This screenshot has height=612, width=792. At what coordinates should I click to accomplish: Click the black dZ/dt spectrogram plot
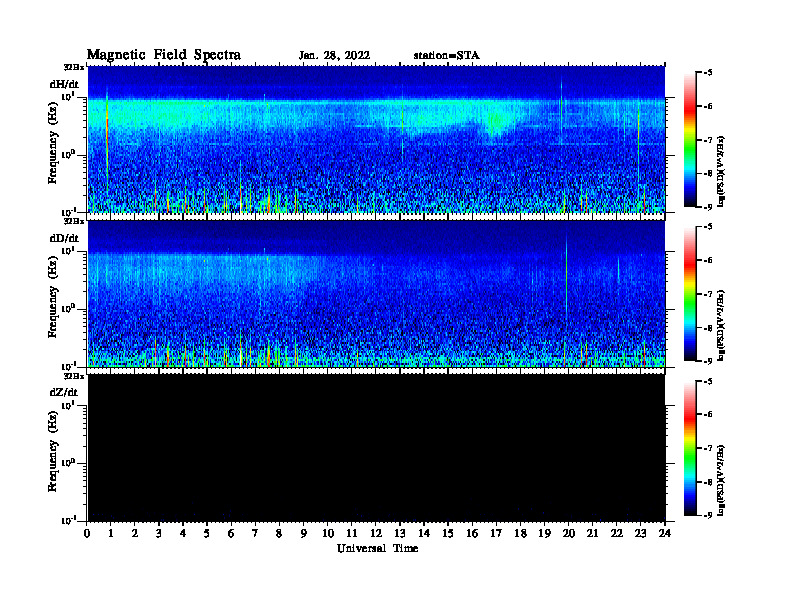[x=376, y=448]
